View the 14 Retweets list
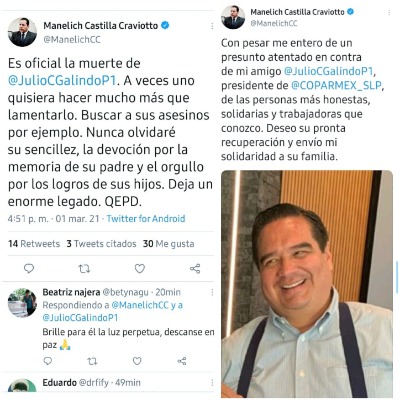Image resolution: width=400 pixels, height=400 pixels. click(x=34, y=244)
